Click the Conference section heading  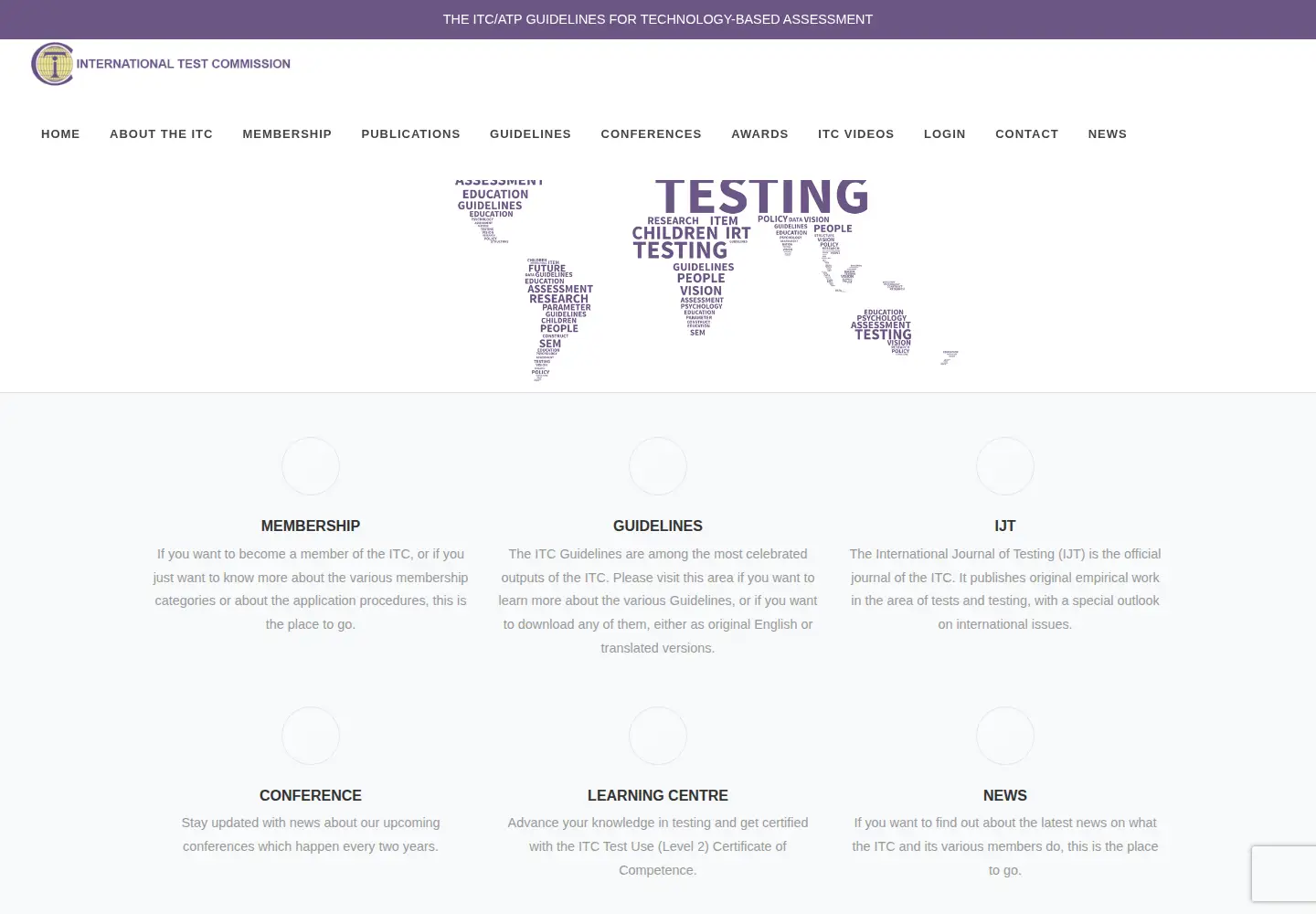(x=311, y=795)
